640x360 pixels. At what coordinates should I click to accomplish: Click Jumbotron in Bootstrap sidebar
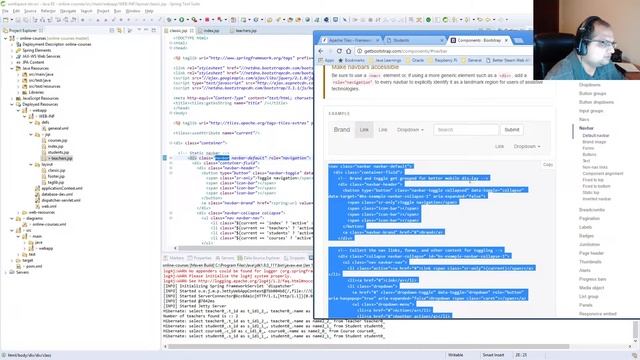pyautogui.click(x=589, y=244)
